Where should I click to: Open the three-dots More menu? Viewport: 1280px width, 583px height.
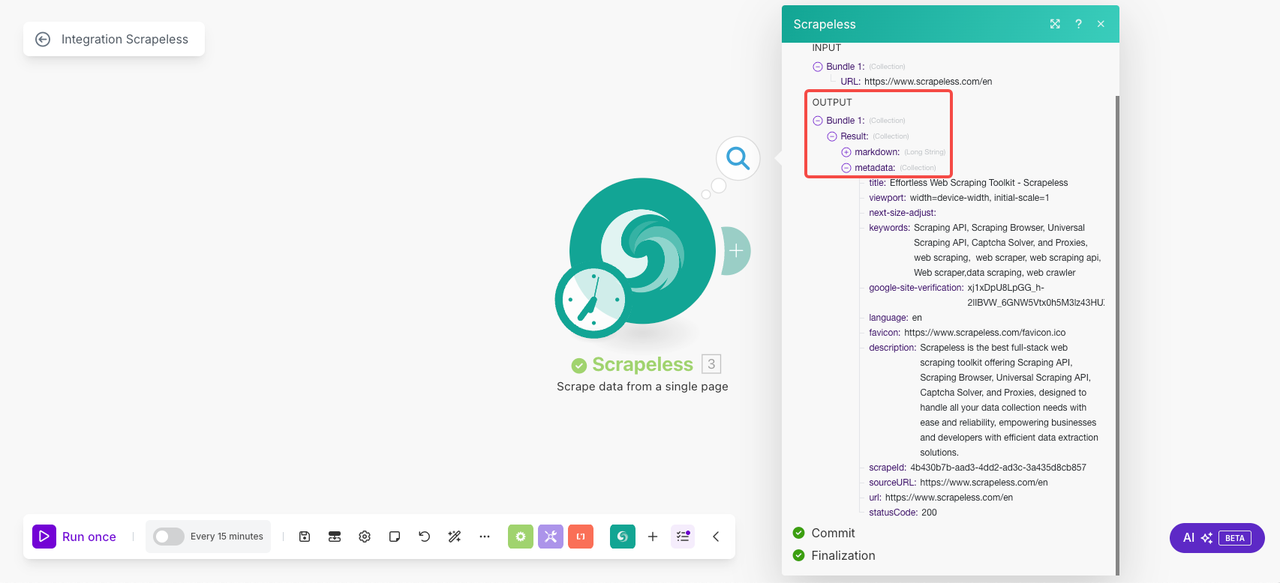click(485, 537)
